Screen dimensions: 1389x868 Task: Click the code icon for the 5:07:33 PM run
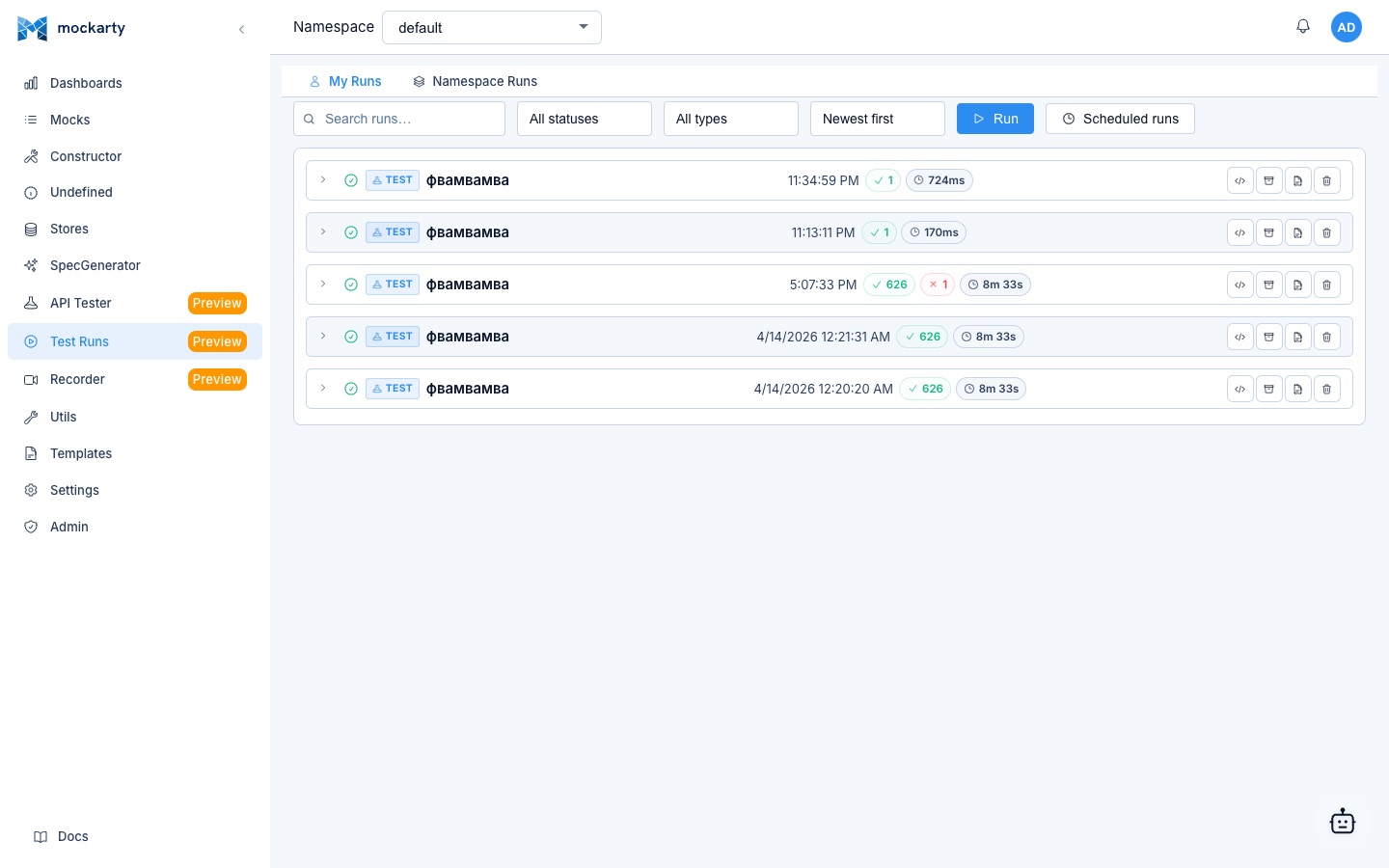[1240, 285]
